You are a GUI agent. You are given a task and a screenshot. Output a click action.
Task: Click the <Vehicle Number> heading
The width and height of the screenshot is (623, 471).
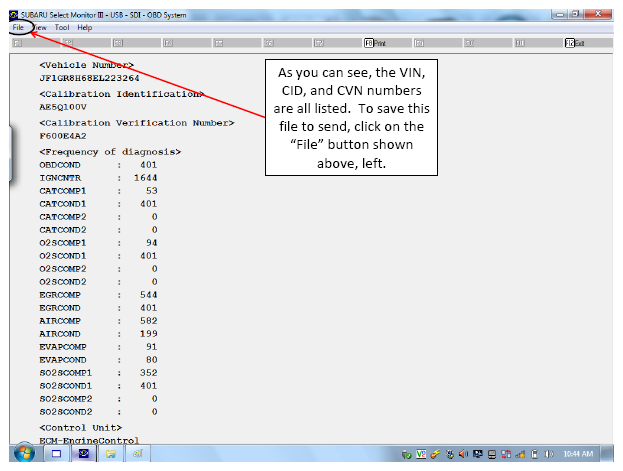click(x=87, y=65)
